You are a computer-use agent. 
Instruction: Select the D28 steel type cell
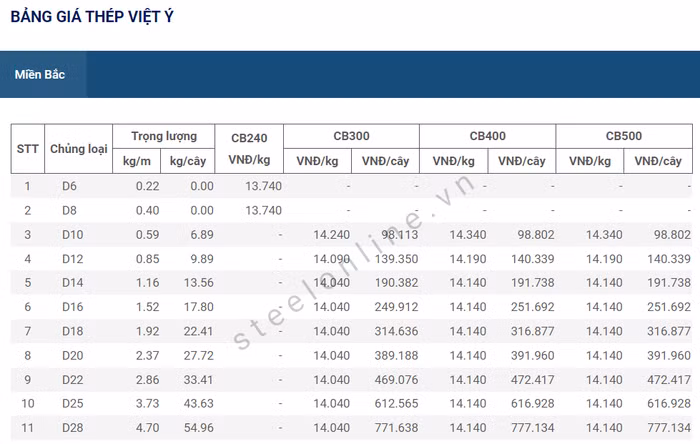tap(72, 427)
